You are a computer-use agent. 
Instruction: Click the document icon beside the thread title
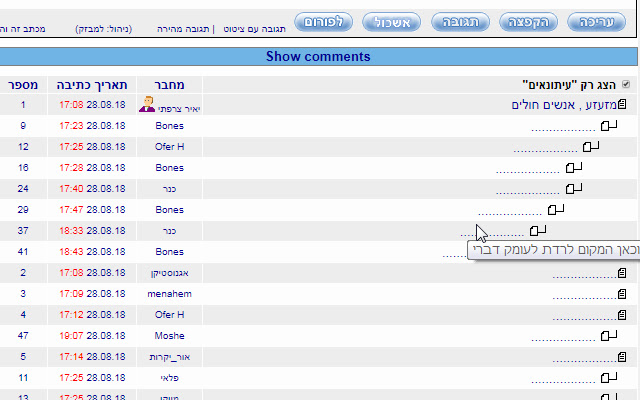(621, 104)
